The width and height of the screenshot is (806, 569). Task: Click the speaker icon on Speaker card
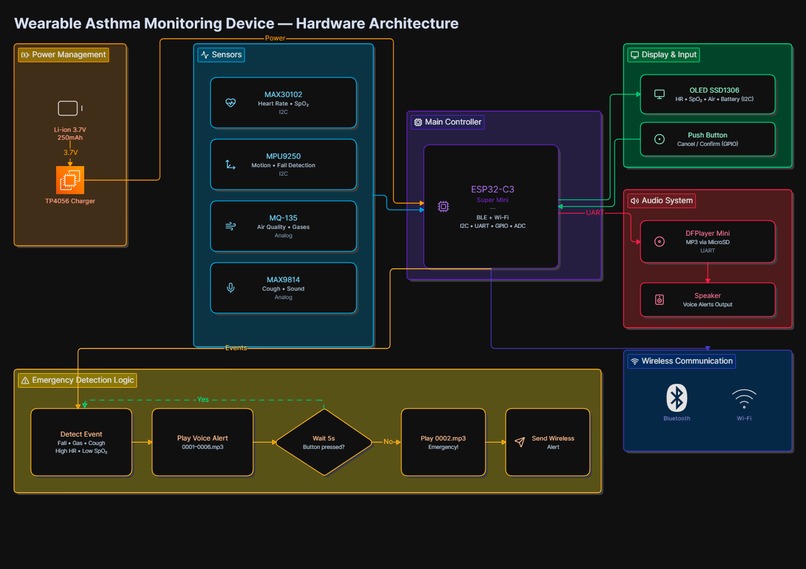point(660,300)
